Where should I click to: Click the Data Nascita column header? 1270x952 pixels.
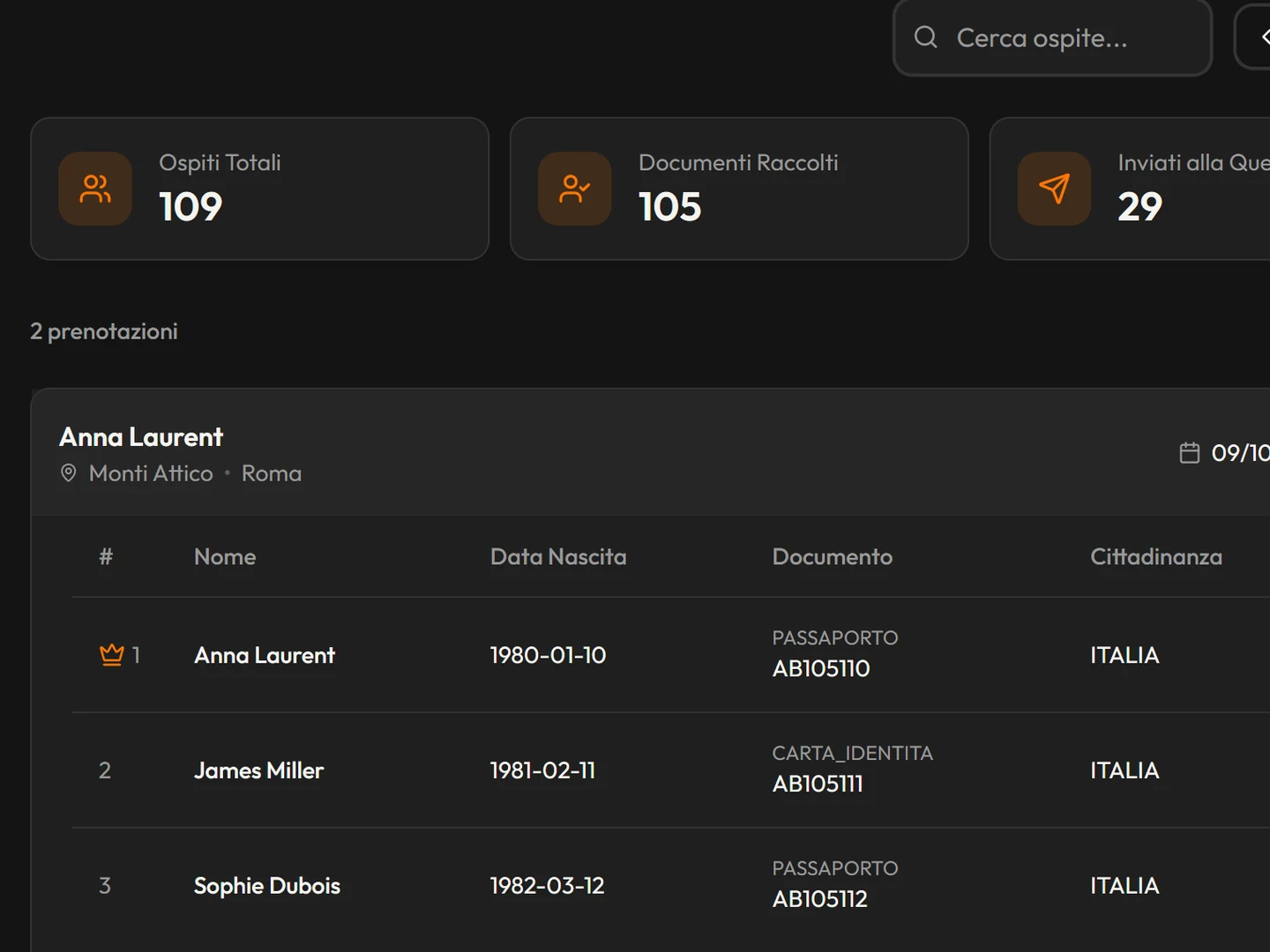pyautogui.click(x=558, y=557)
